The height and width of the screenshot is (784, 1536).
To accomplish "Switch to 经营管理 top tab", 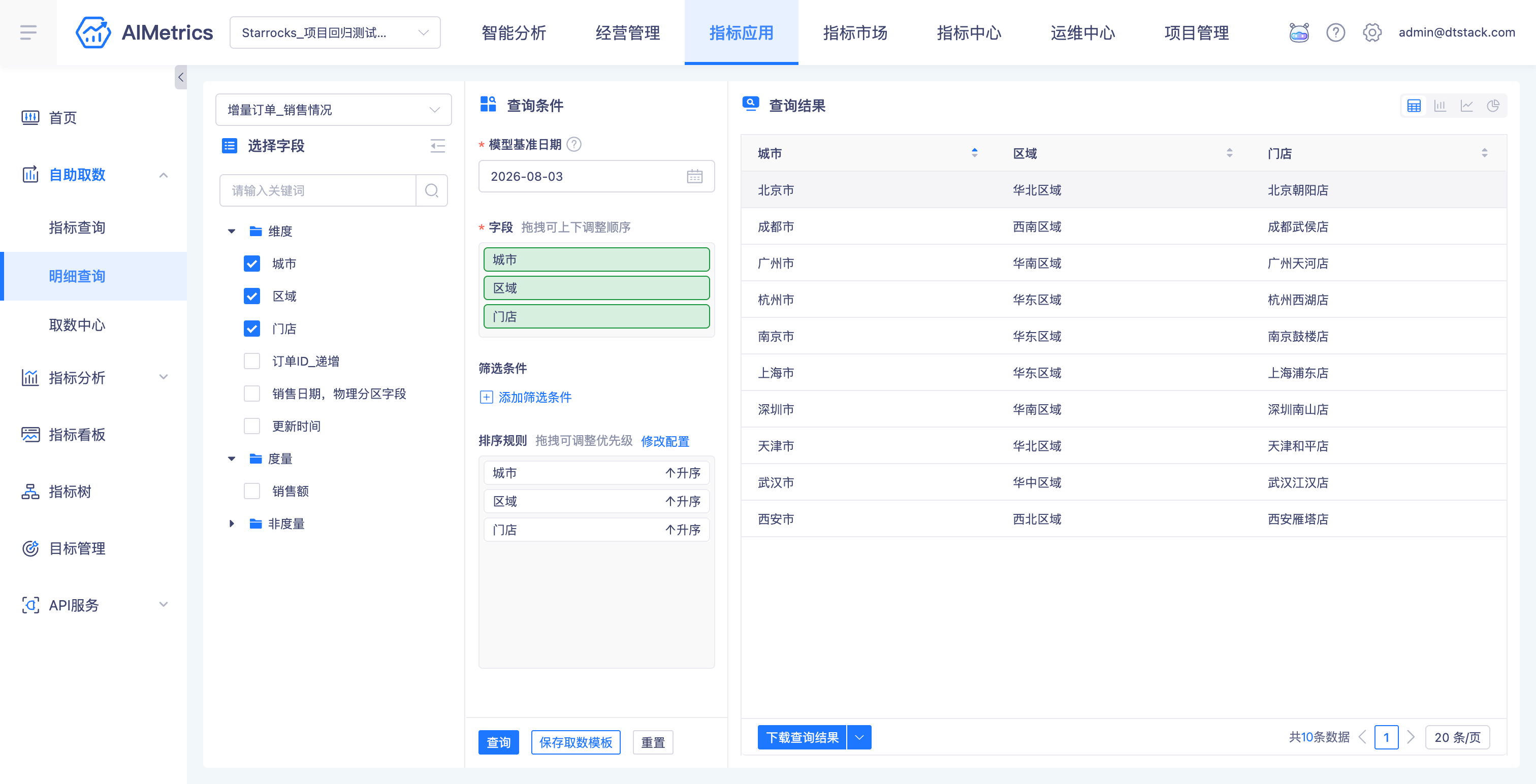I will tap(627, 32).
